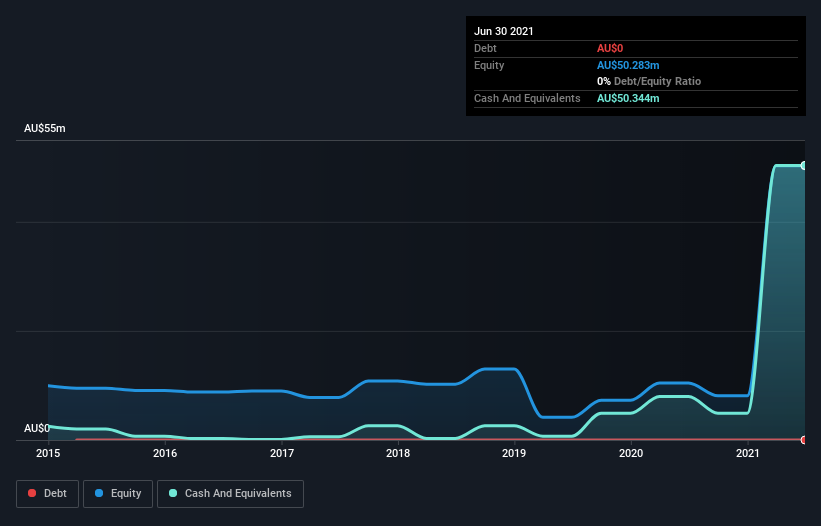
Task: Click the red Debt legend dot
Action: (32, 493)
